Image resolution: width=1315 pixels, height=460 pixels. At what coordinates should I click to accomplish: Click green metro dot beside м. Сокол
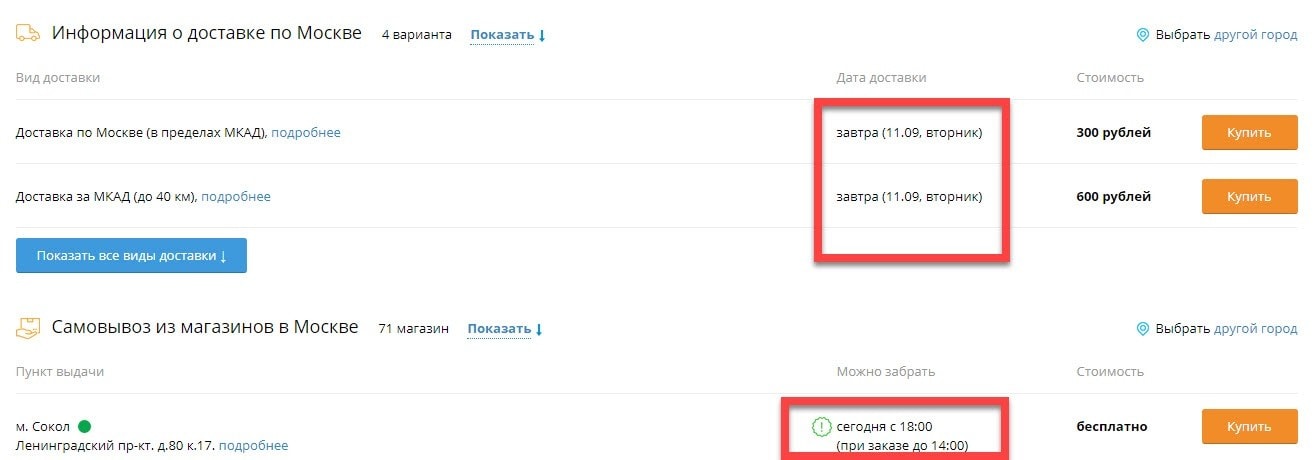click(x=84, y=427)
